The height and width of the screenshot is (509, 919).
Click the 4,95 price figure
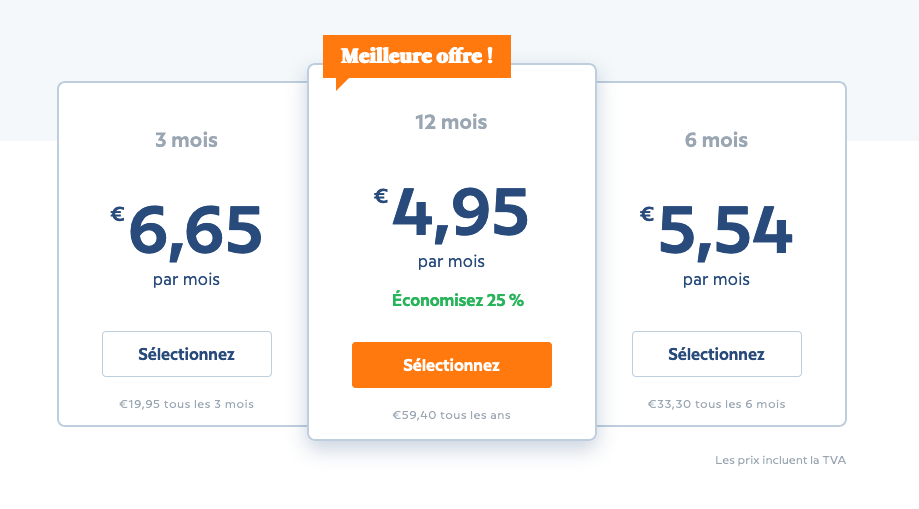click(x=460, y=213)
